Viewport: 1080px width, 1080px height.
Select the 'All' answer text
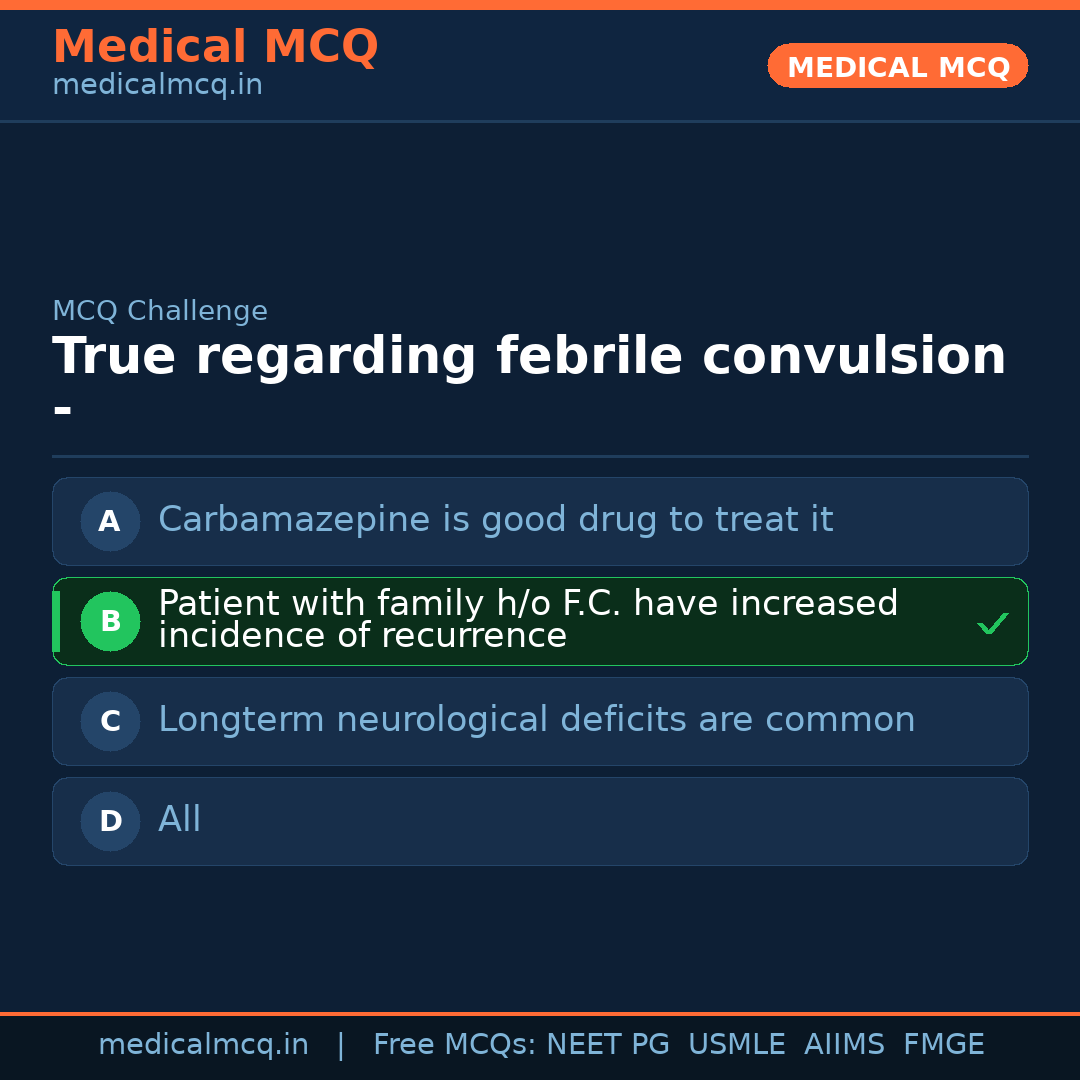tap(180, 820)
